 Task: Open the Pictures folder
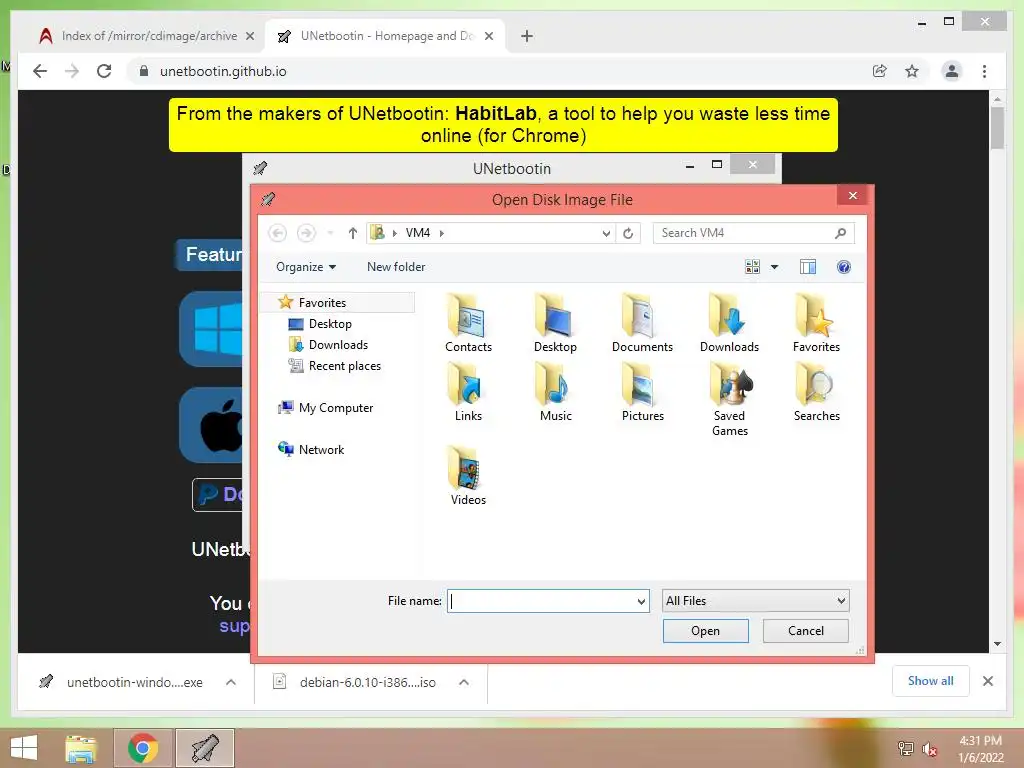(642, 392)
